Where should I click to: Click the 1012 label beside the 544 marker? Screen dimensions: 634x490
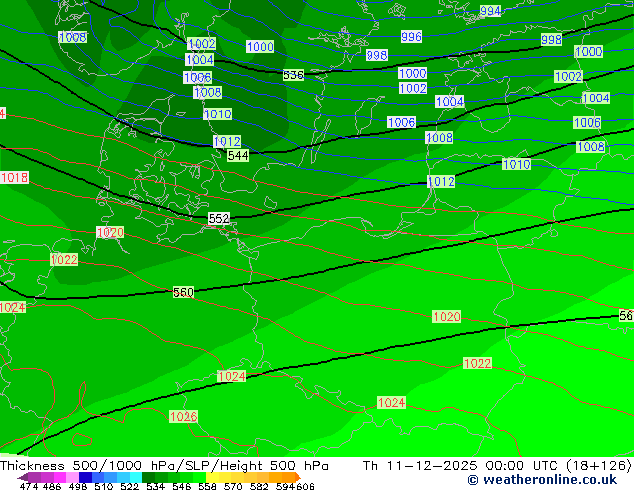tap(227, 142)
